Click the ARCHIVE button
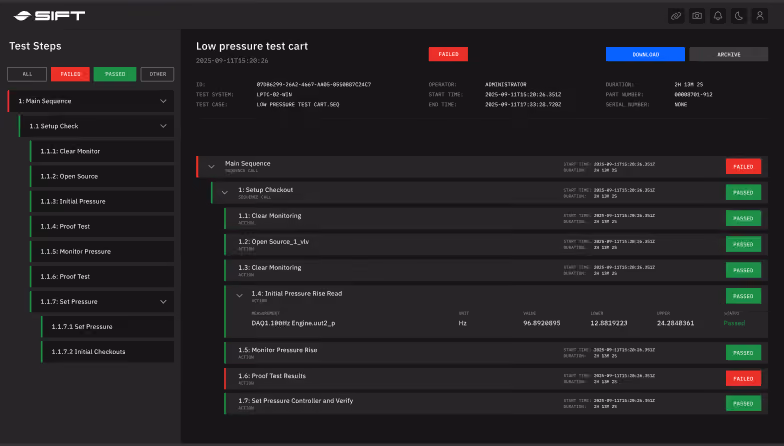 pyautogui.click(x=728, y=54)
